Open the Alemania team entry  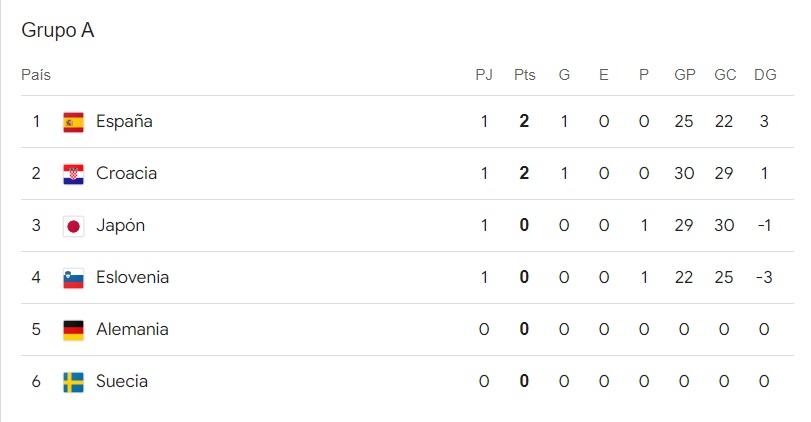(132, 330)
